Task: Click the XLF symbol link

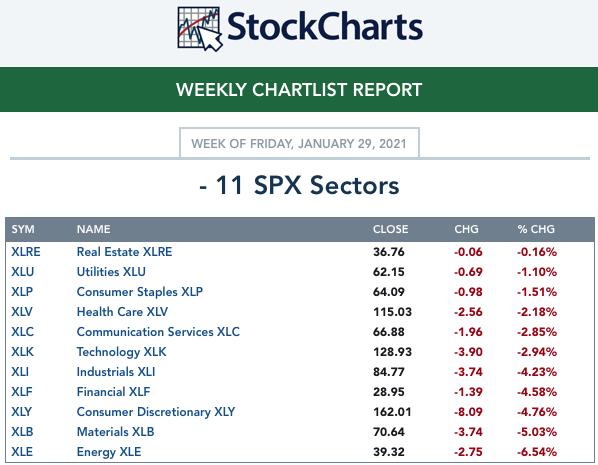Action: tap(22, 392)
